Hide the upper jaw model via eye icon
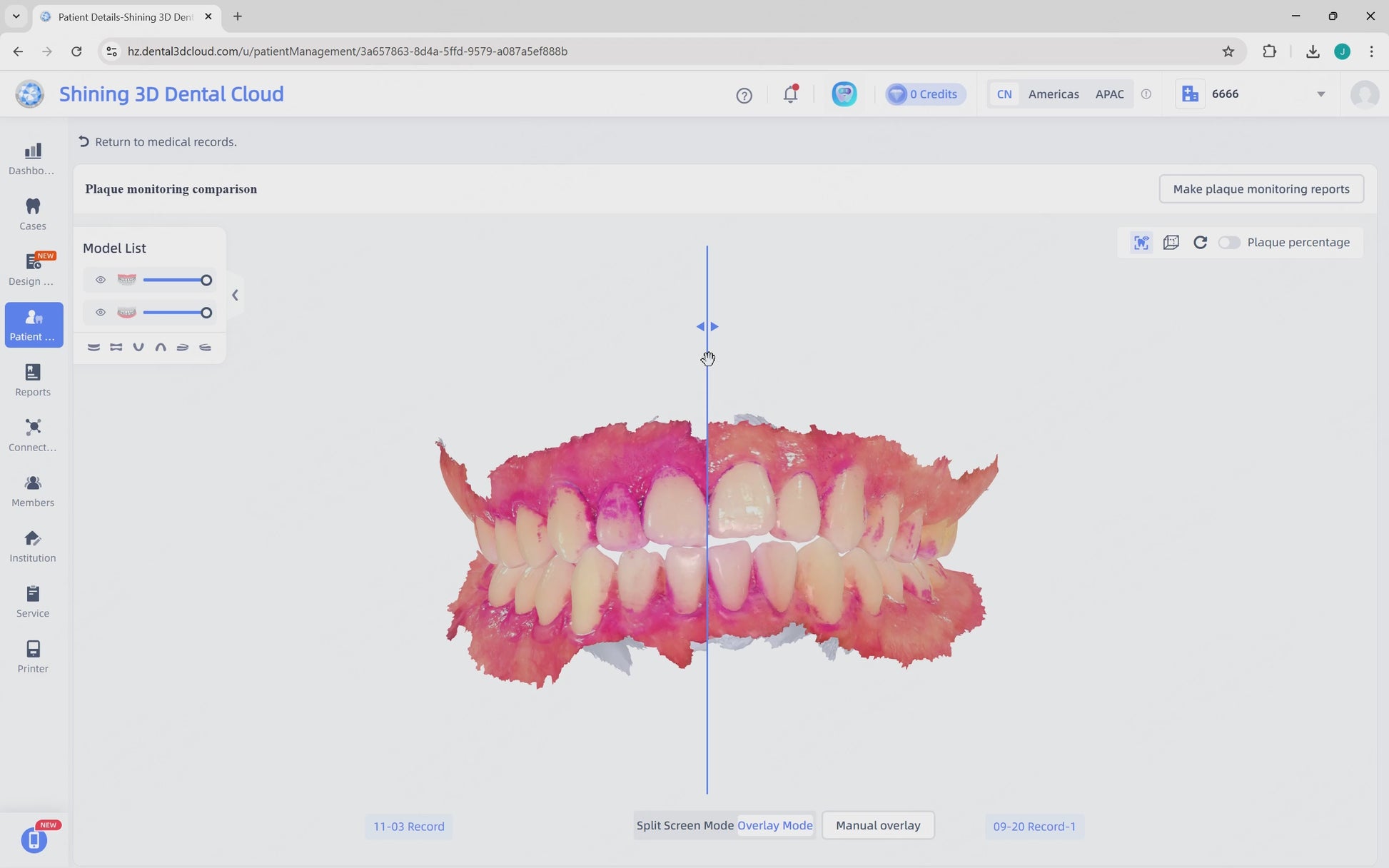Image resolution: width=1389 pixels, height=868 pixels. pyautogui.click(x=101, y=280)
